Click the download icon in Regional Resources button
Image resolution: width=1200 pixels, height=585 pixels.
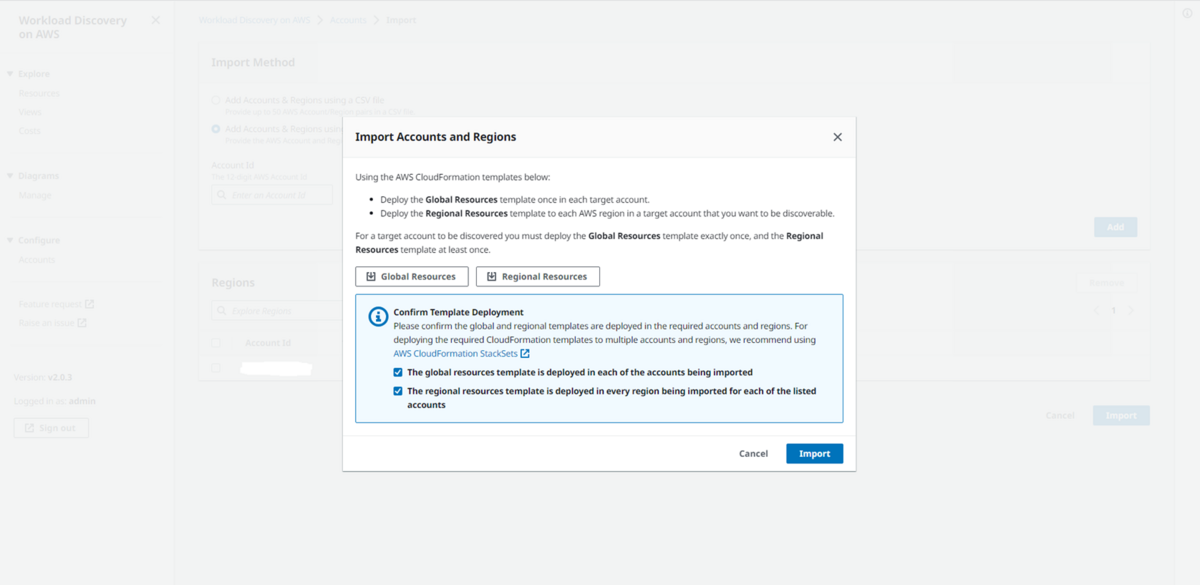pyautogui.click(x=492, y=277)
